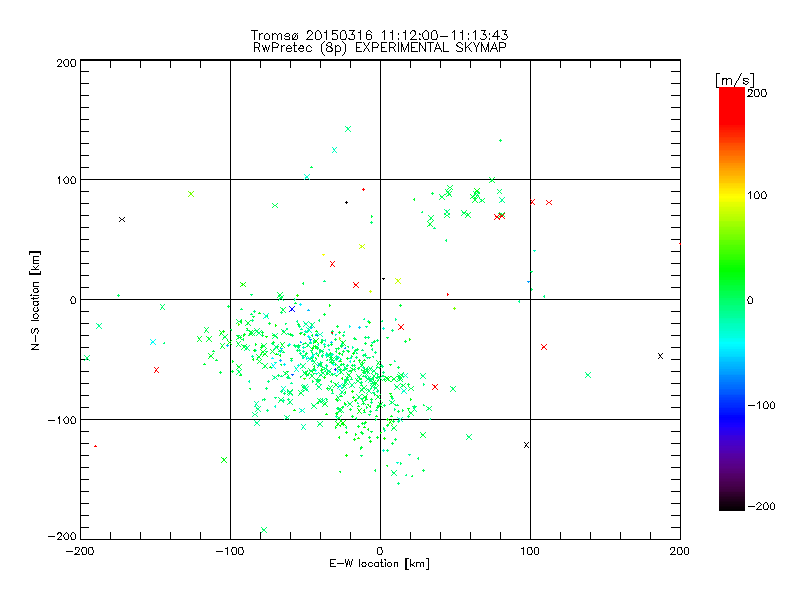Click the colorbar label '0'
Screen dimensions: 800x600
point(750,300)
